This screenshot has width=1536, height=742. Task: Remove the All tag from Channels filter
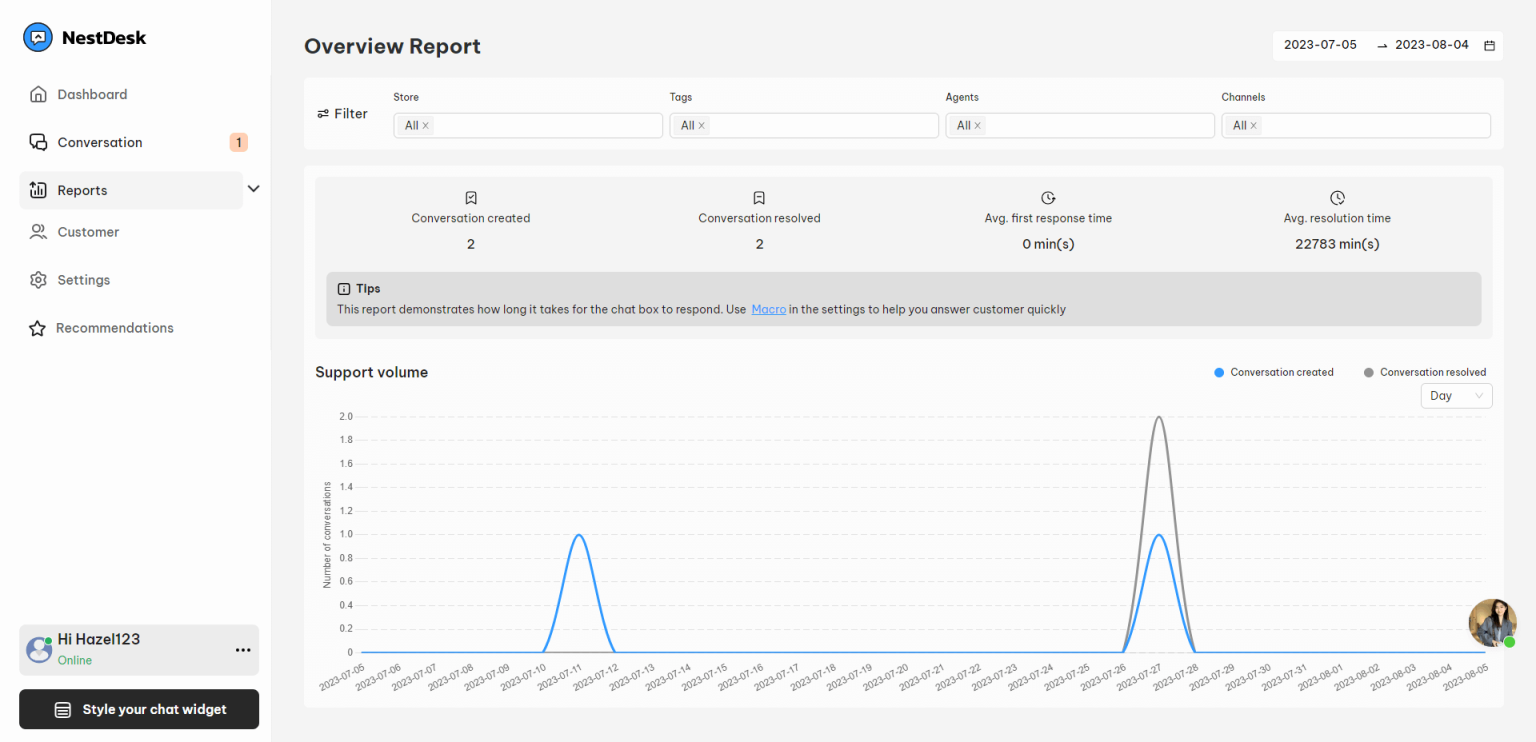(x=1254, y=125)
